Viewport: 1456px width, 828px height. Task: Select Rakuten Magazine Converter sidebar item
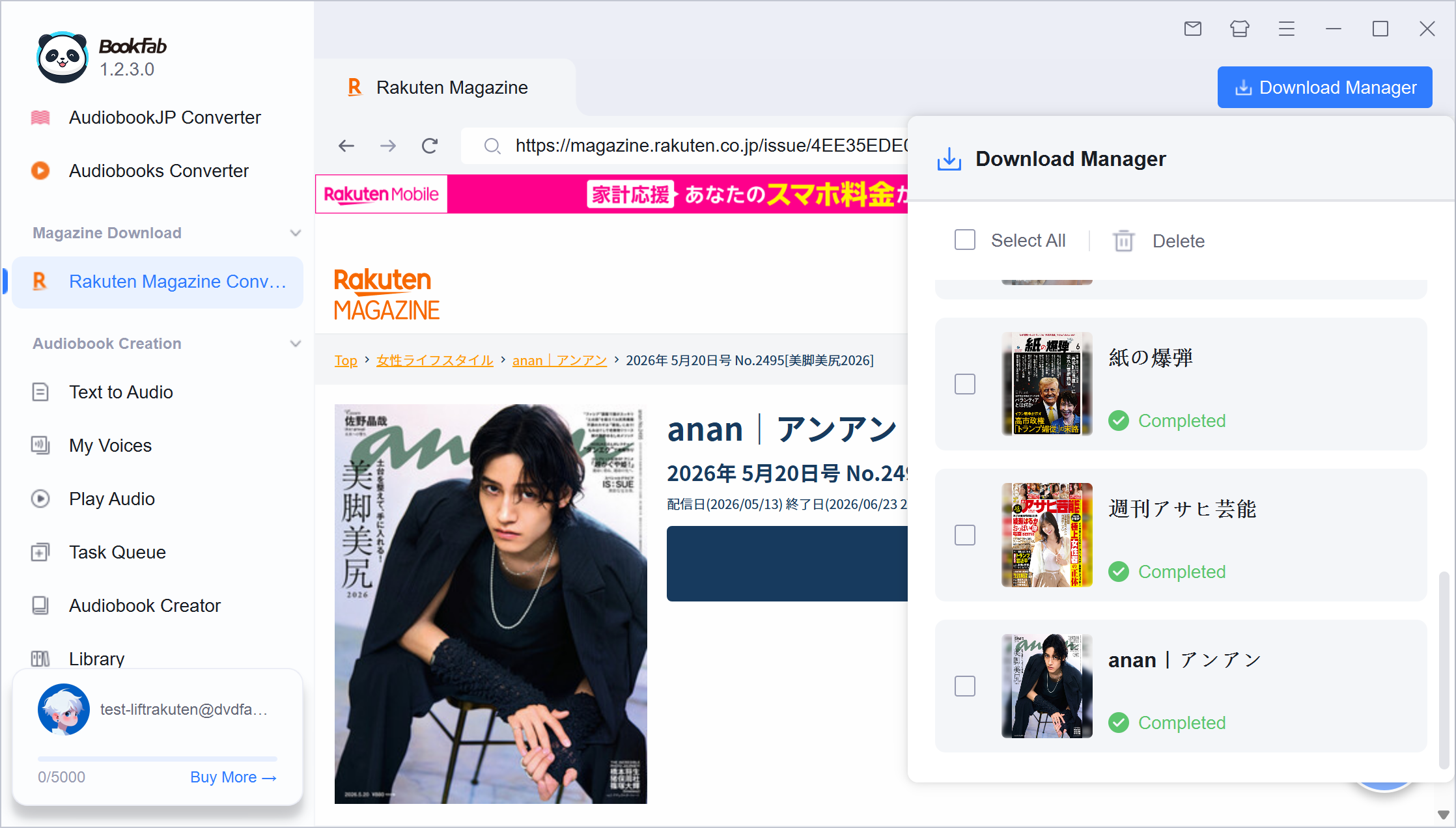point(158,281)
